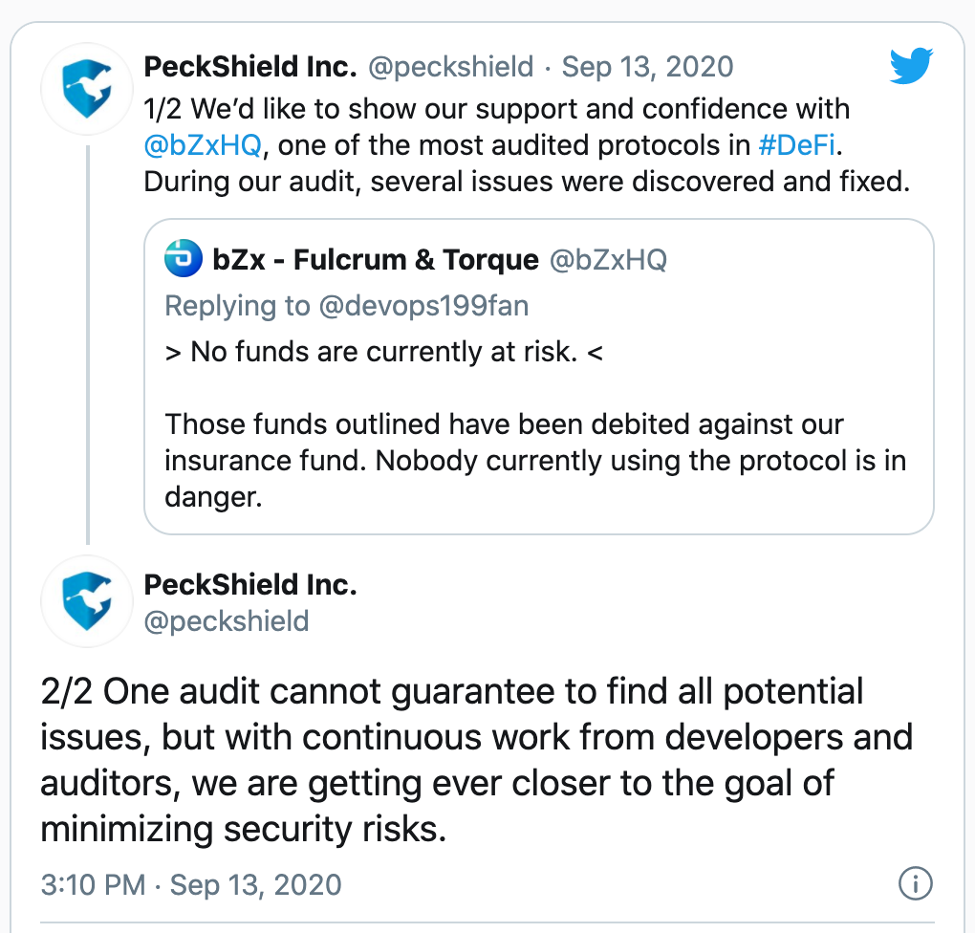This screenshot has height=933, width=977.
Task: Click the thread connector line
Action: coord(88,345)
